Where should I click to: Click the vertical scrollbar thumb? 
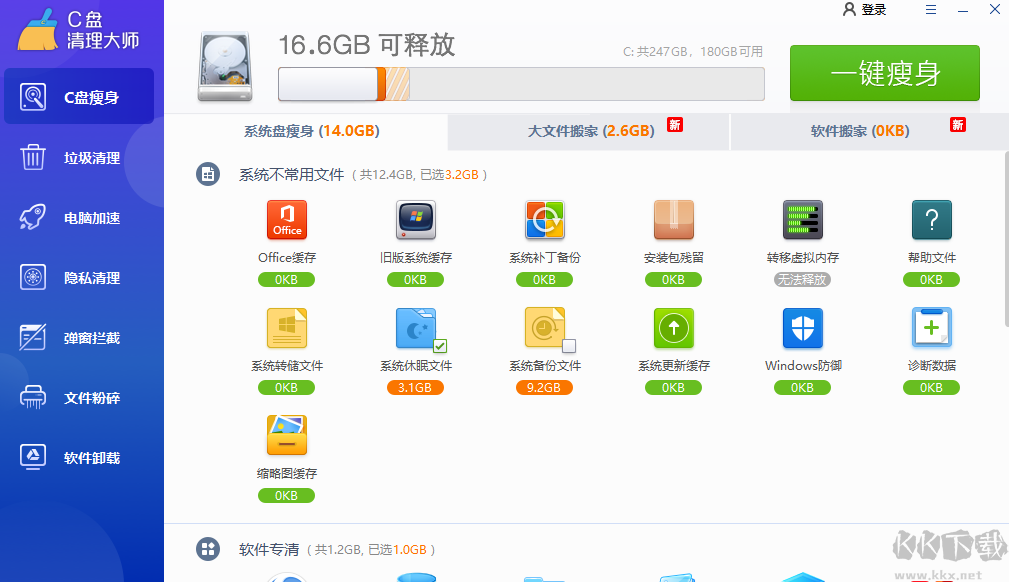coord(1006,239)
